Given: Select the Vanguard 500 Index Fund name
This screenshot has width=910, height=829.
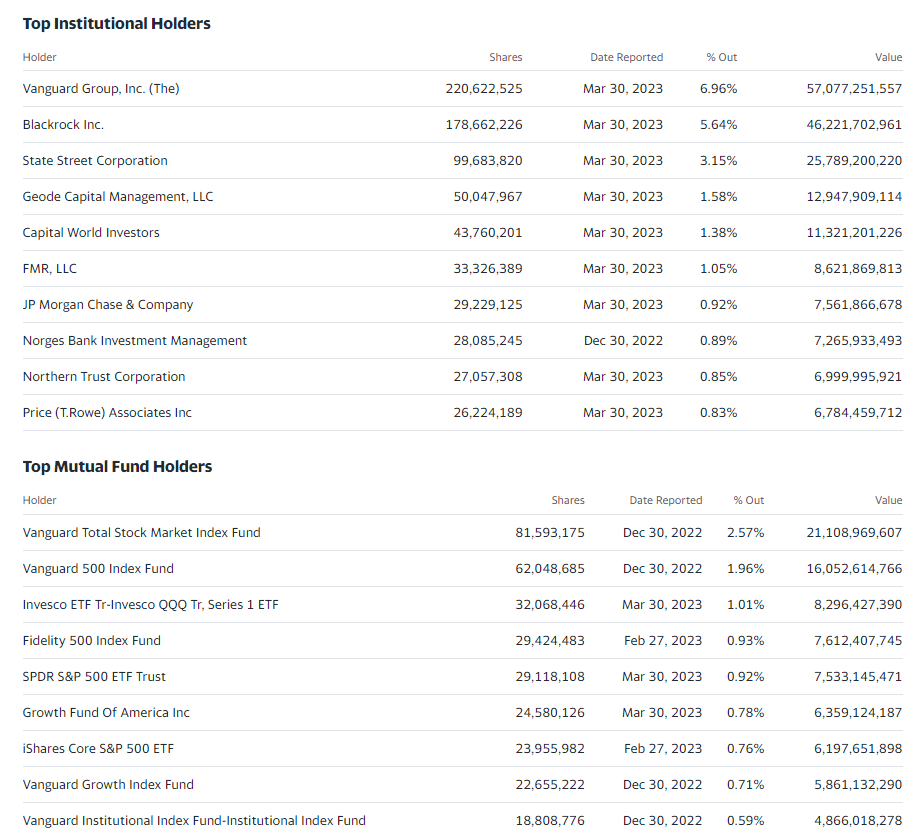Looking at the screenshot, I should tap(98, 569).
